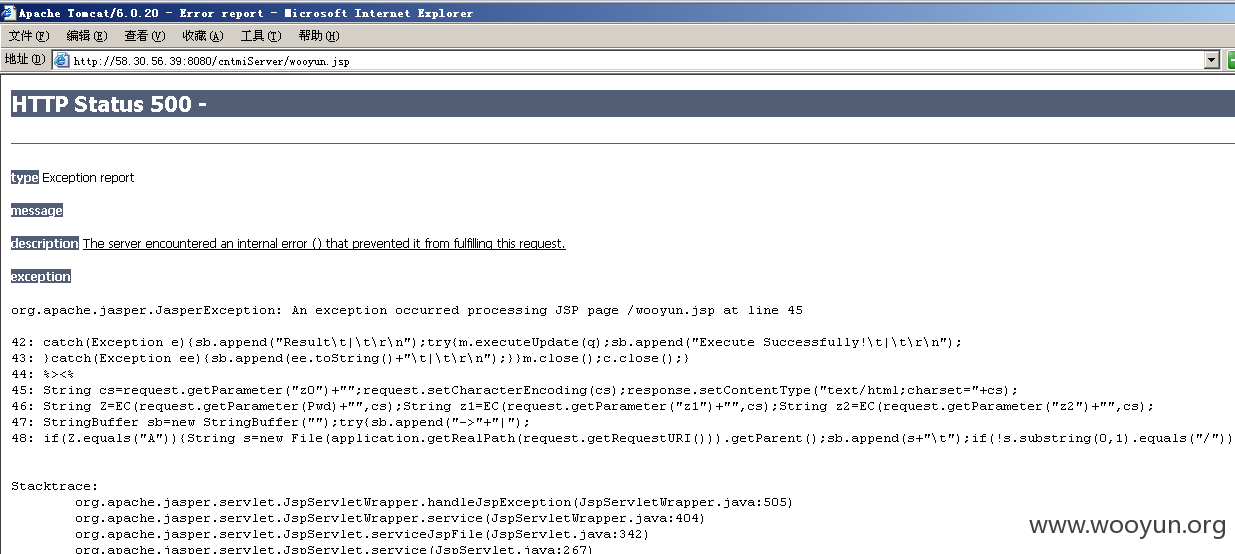1235x554 pixels.
Task: Open the 工具(T) menu
Action: click(x=261, y=36)
